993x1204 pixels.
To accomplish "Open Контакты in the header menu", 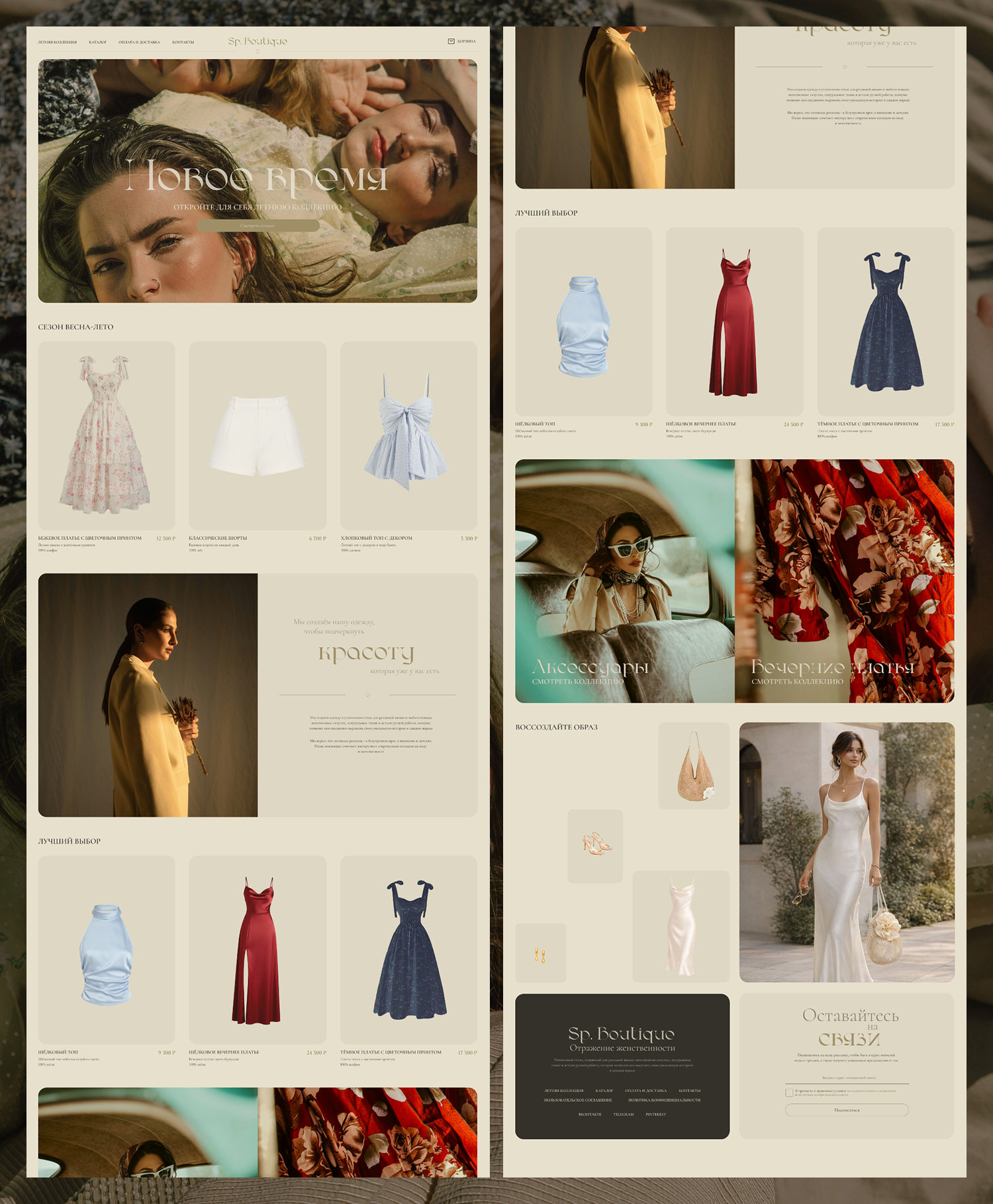I will (183, 42).
